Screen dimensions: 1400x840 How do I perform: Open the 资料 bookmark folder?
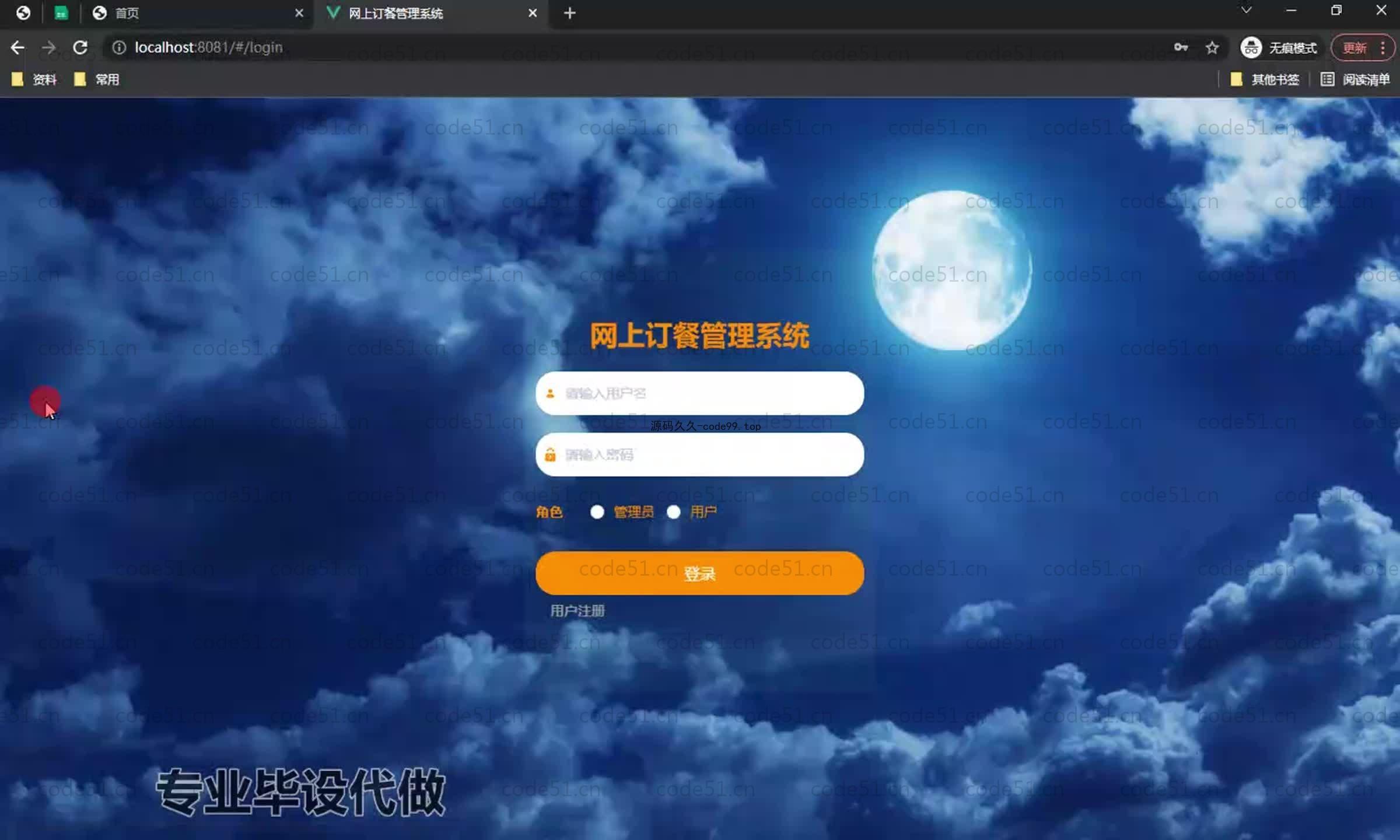(34, 79)
